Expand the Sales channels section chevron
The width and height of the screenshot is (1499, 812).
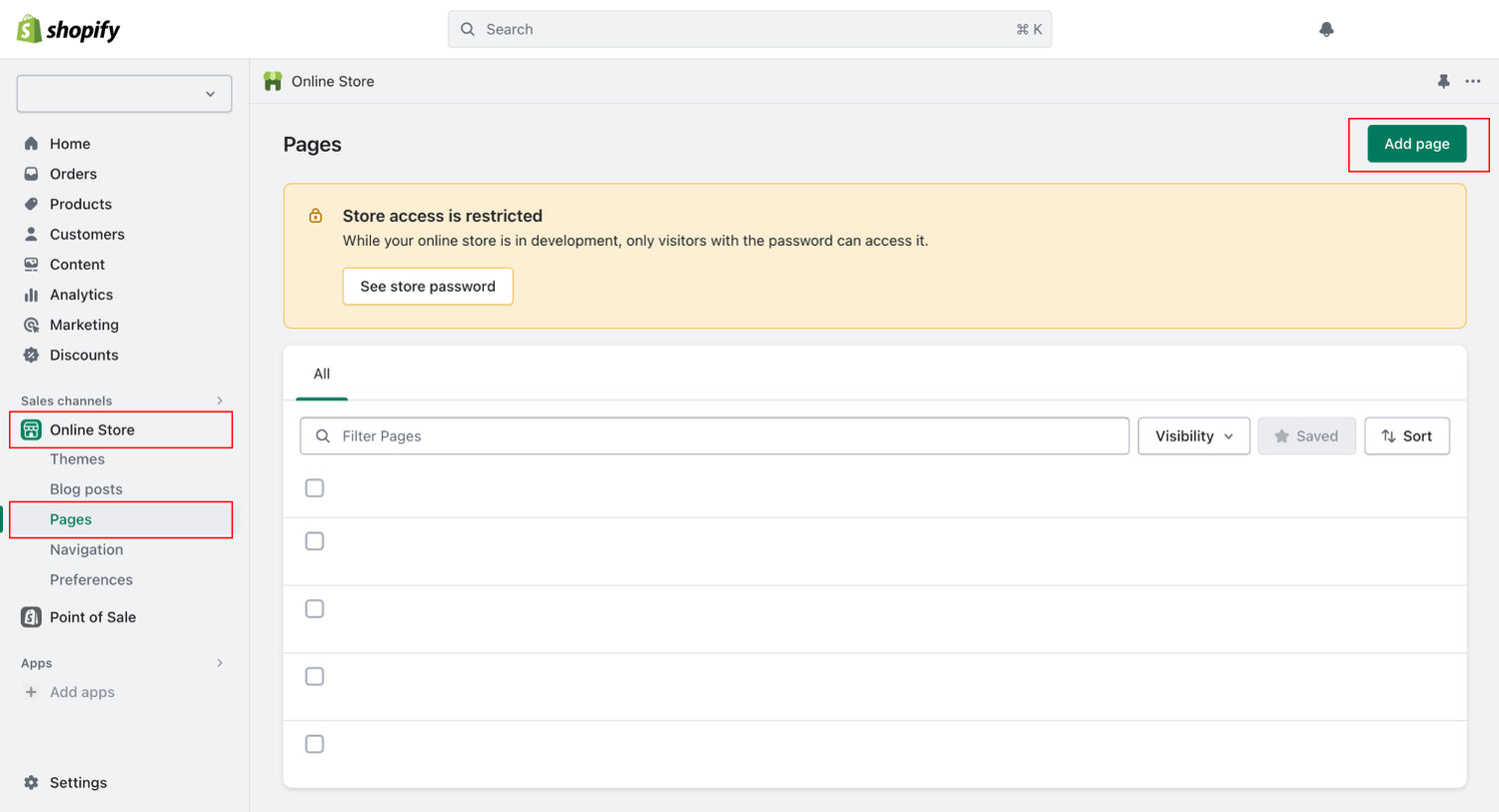[x=220, y=401]
